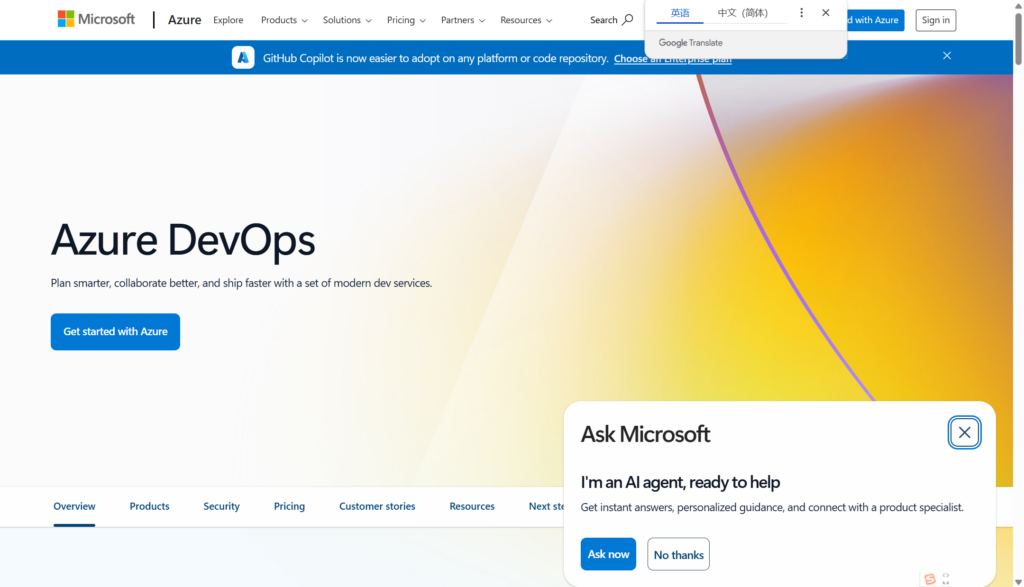Open Google Translate three-dot options menu
The image size is (1024, 587).
pyautogui.click(x=801, y=13)
